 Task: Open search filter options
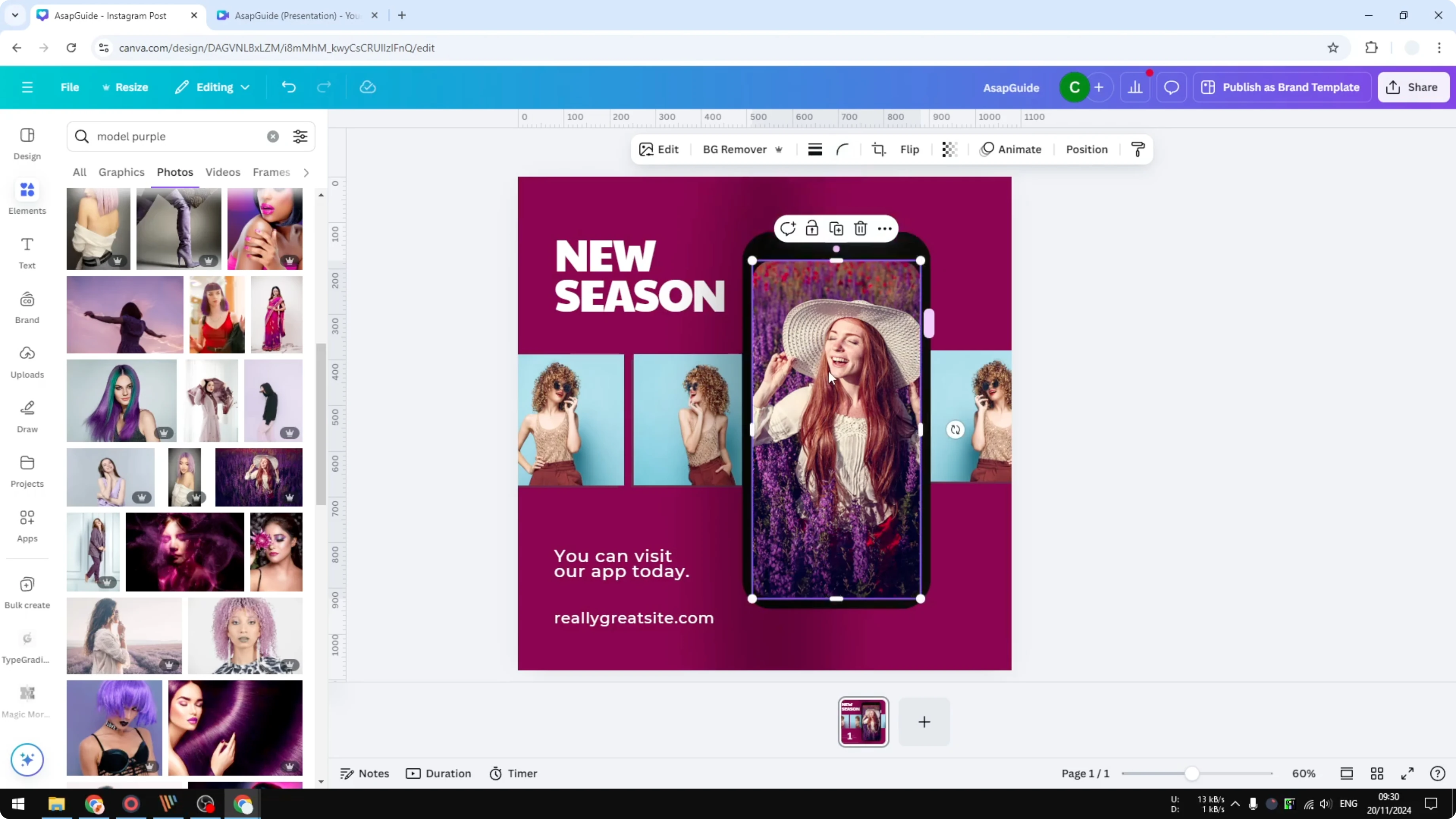300,136
